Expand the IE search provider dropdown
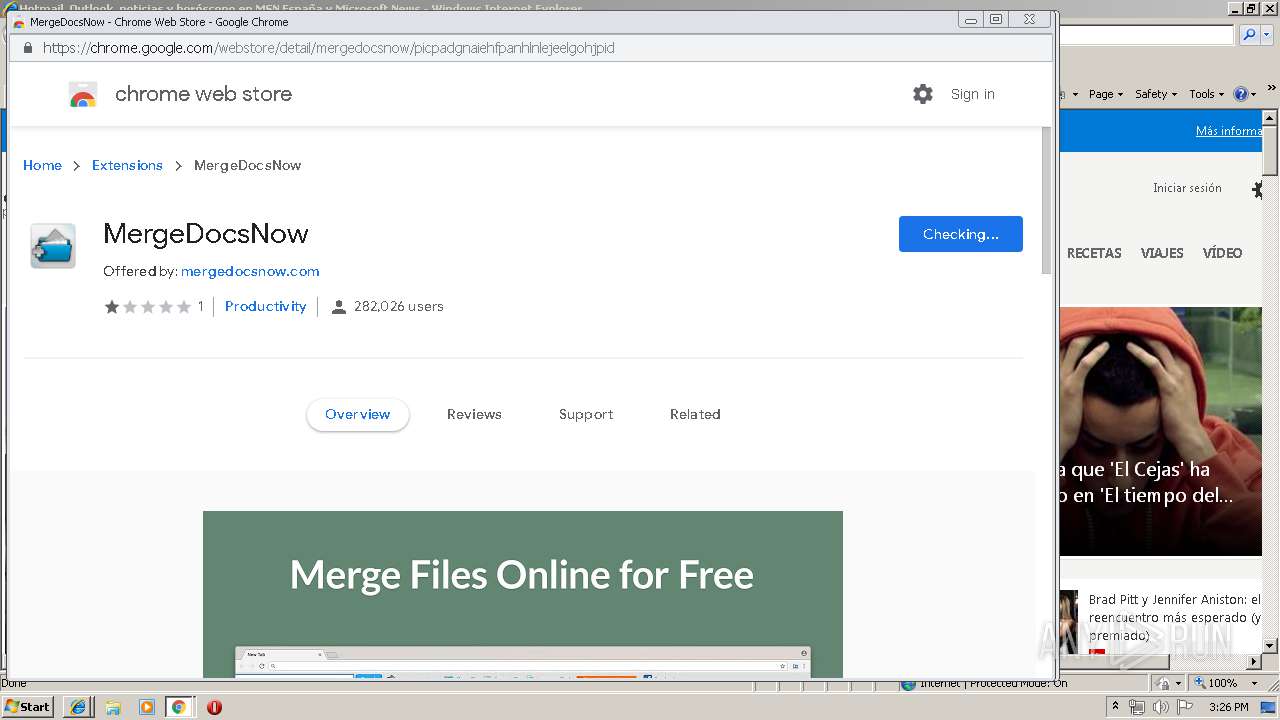 pos(1266,34)
